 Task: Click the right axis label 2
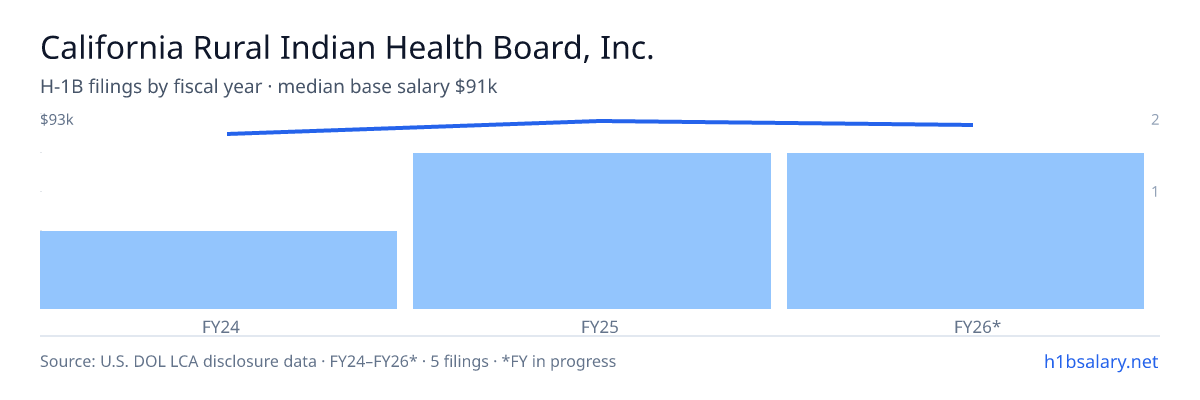[x=1155, y=120]
